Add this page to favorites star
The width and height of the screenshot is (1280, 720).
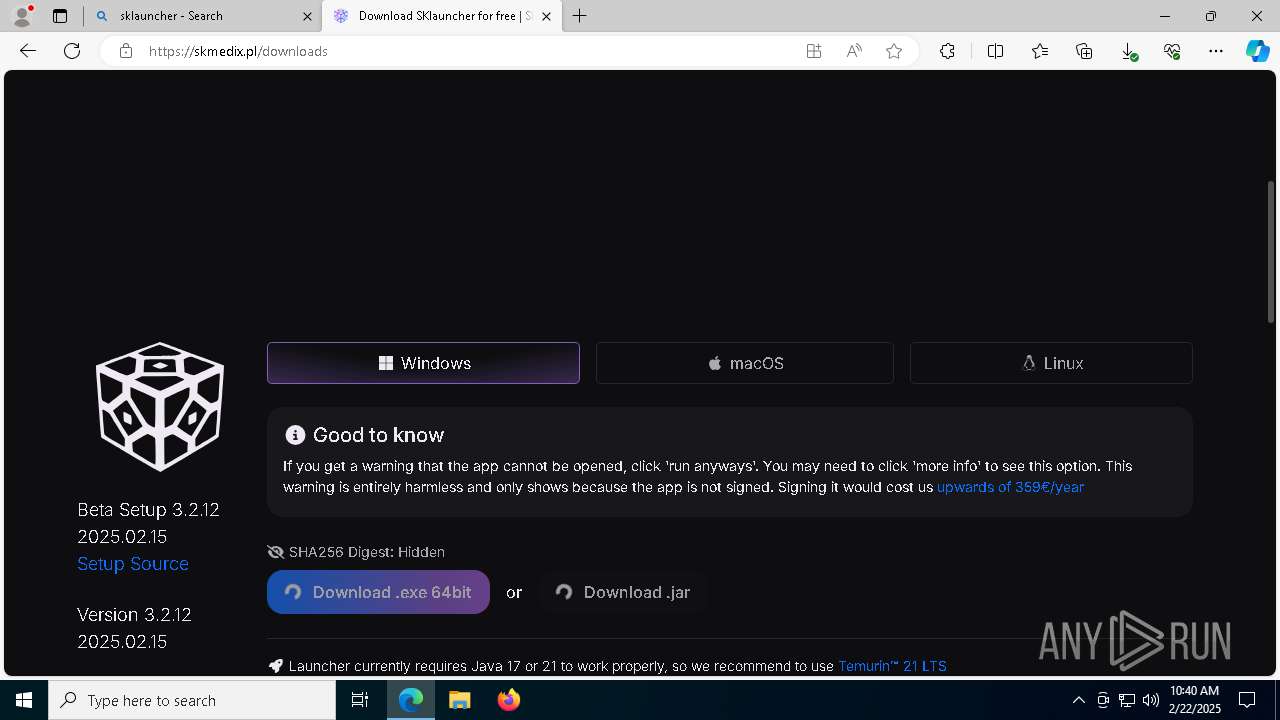(x=894, y=51)
